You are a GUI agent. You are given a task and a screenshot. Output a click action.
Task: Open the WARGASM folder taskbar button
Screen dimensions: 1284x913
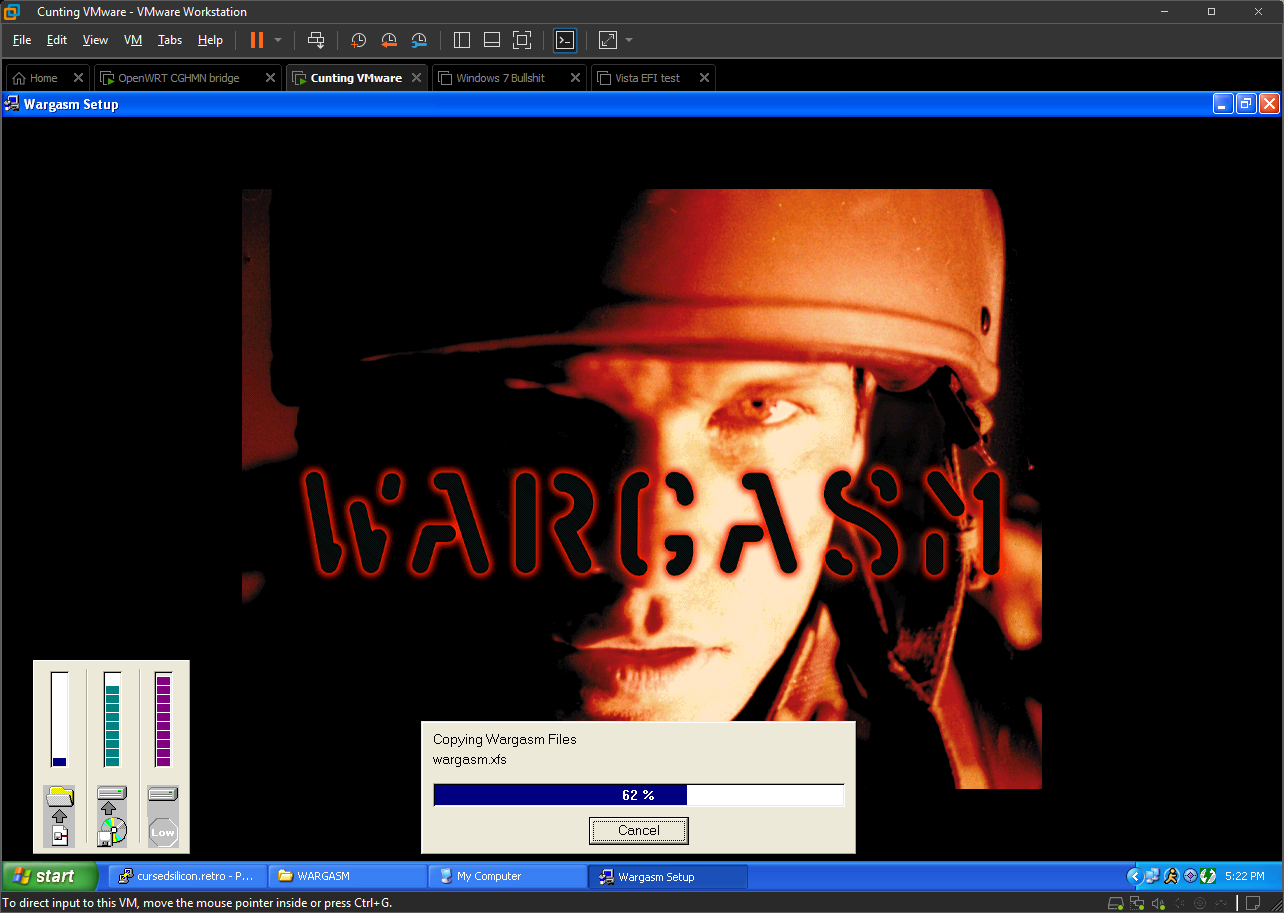pos(347,876)
